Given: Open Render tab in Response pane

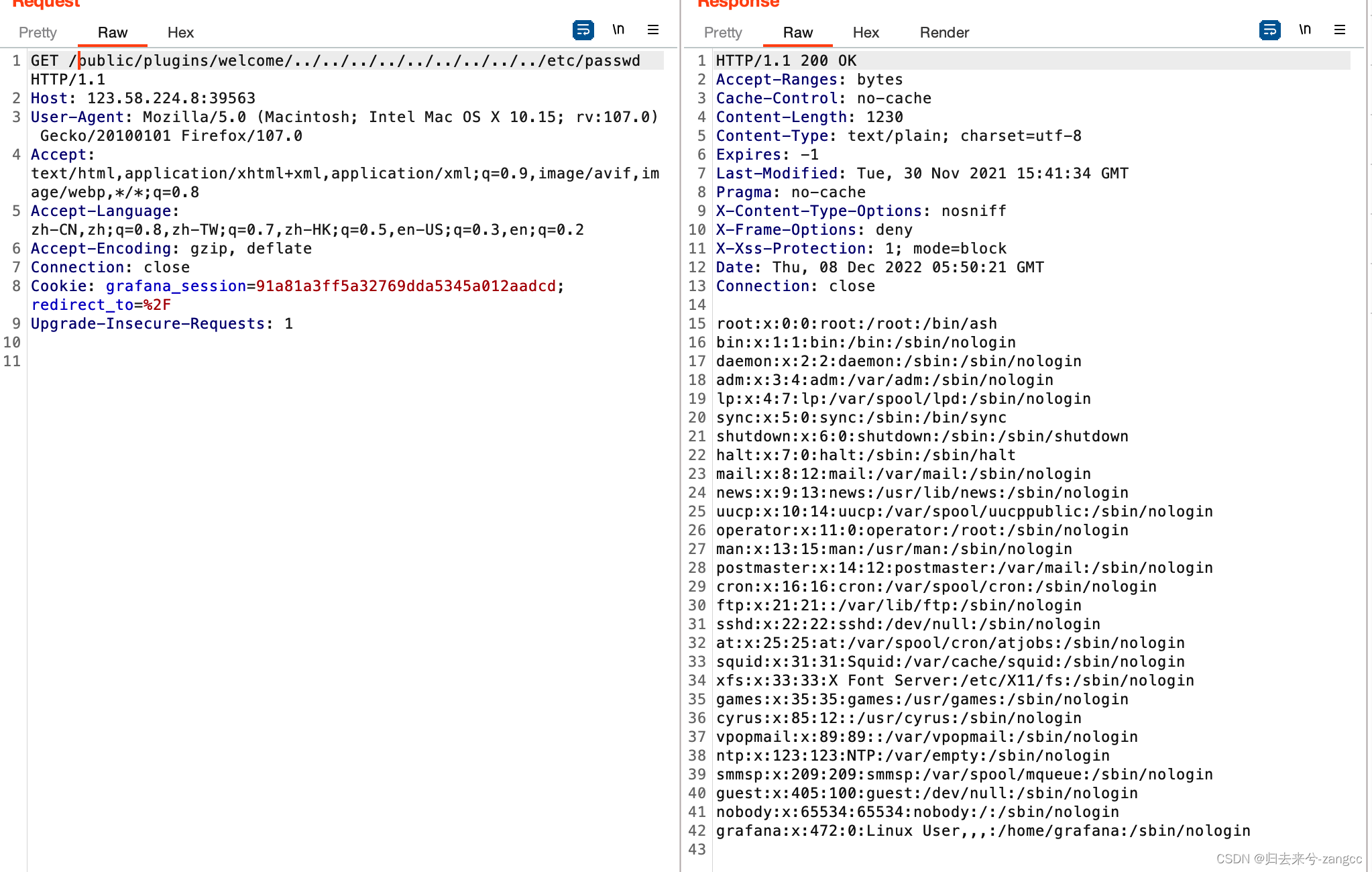Looking at the screenshot, I should point(944,32).
